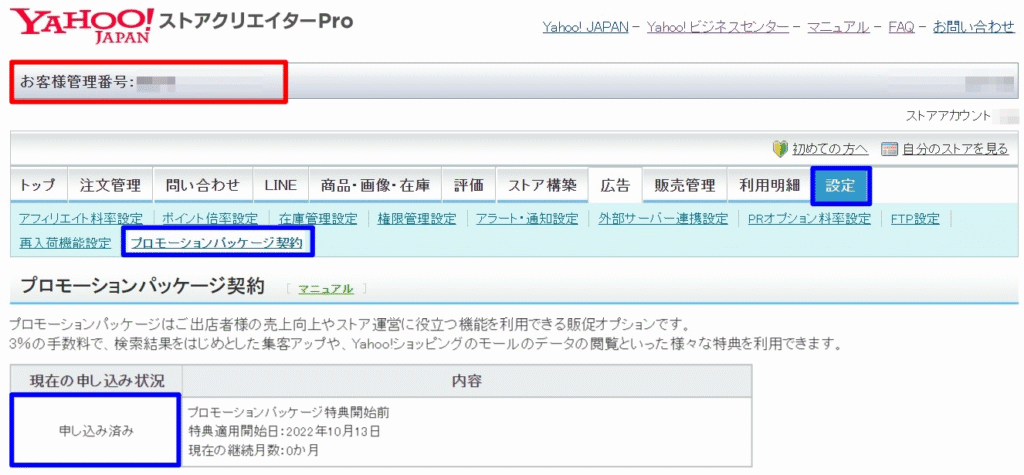Open the green マニュアル link beside page title
The width and height of the screenshot is (1024, 475).
(x=326, y=288)
